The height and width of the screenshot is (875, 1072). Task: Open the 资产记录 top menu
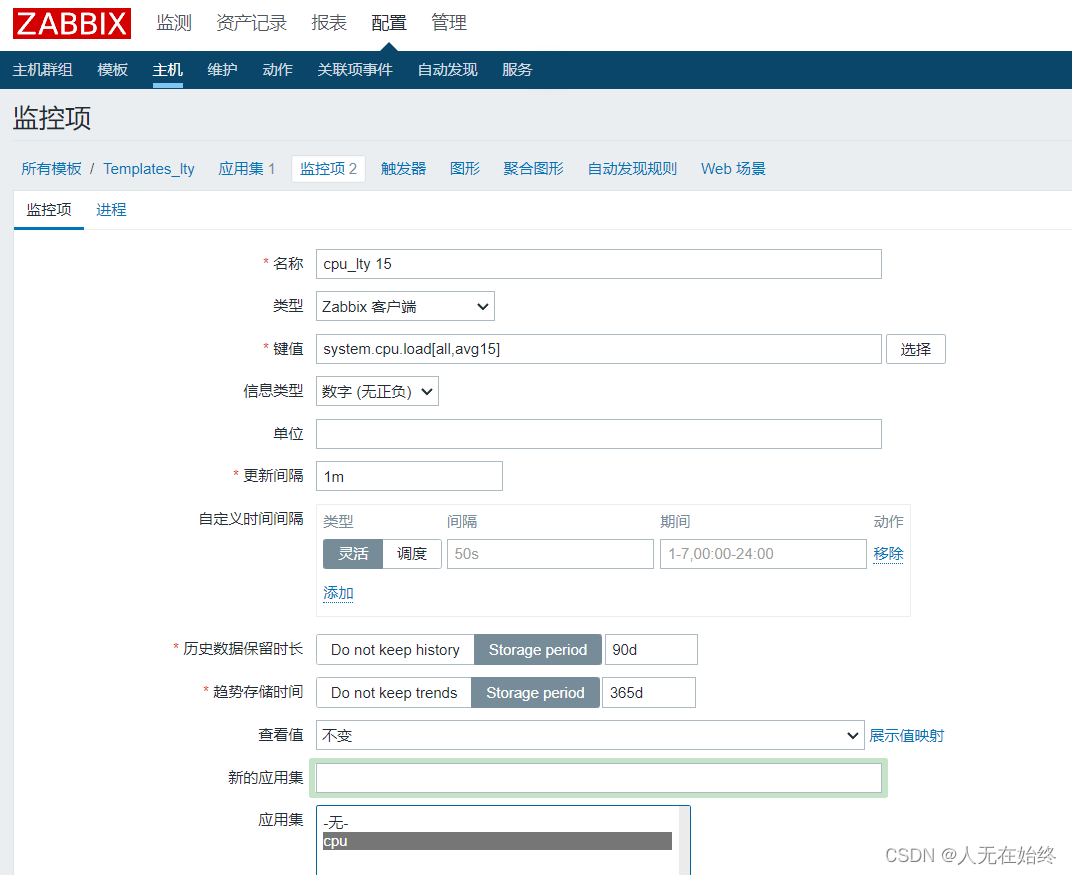[x=251, y=23]
